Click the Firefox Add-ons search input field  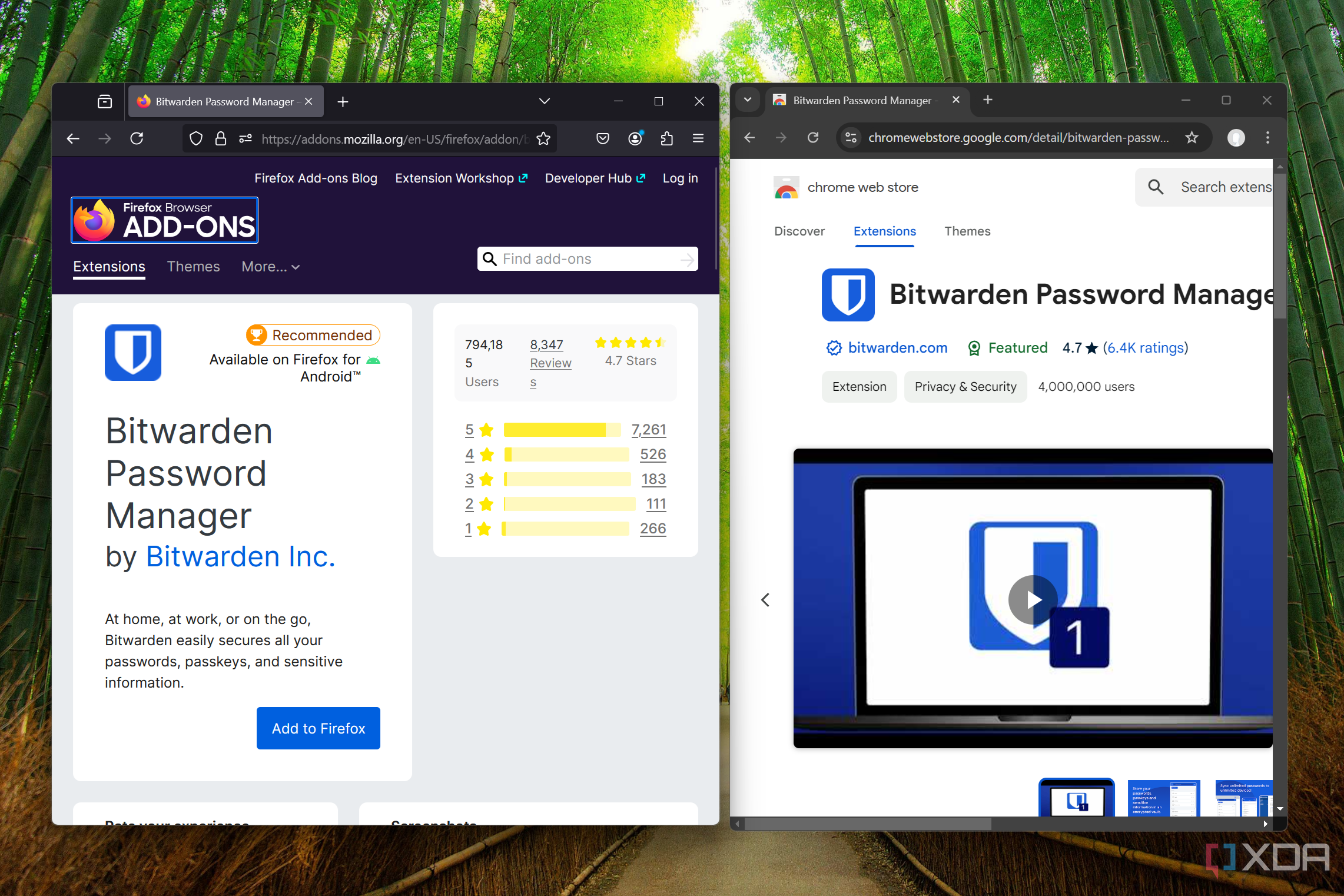click(x=592, y=258)
